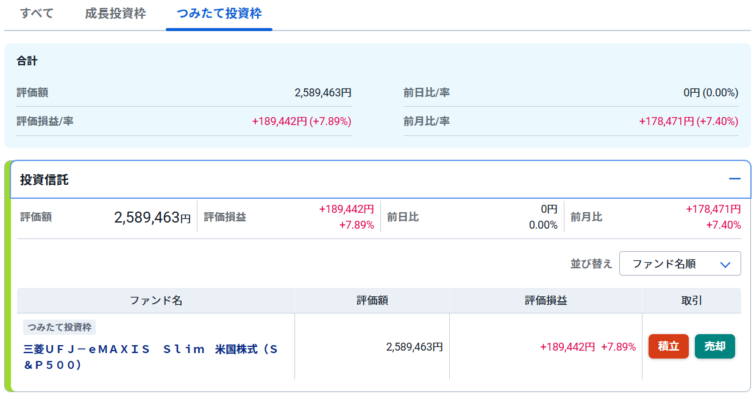
Task: Click the green 売却 button
Action: [x=715, y=346]
